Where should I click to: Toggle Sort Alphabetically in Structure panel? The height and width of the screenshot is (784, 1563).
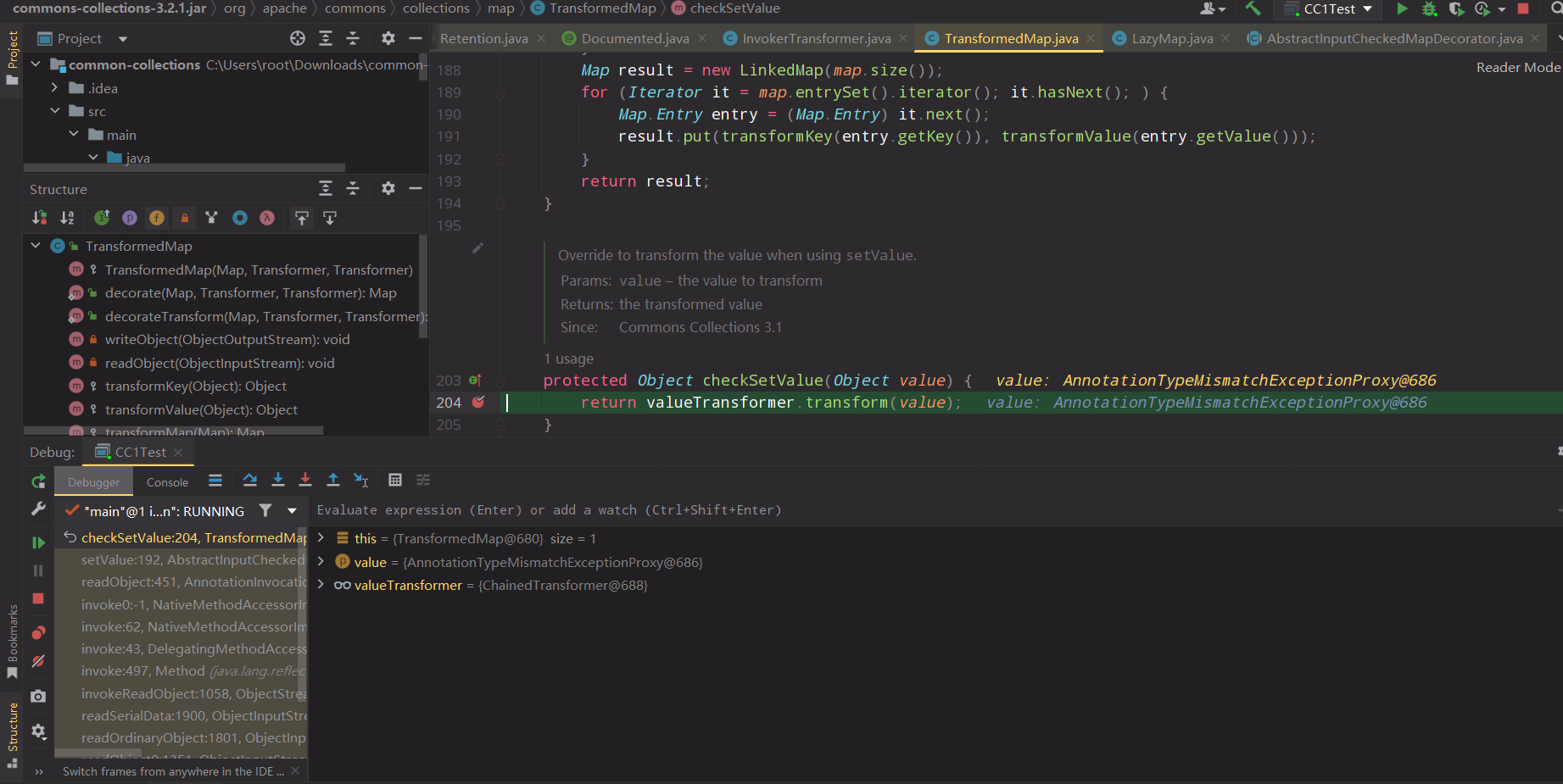point(67,219)
